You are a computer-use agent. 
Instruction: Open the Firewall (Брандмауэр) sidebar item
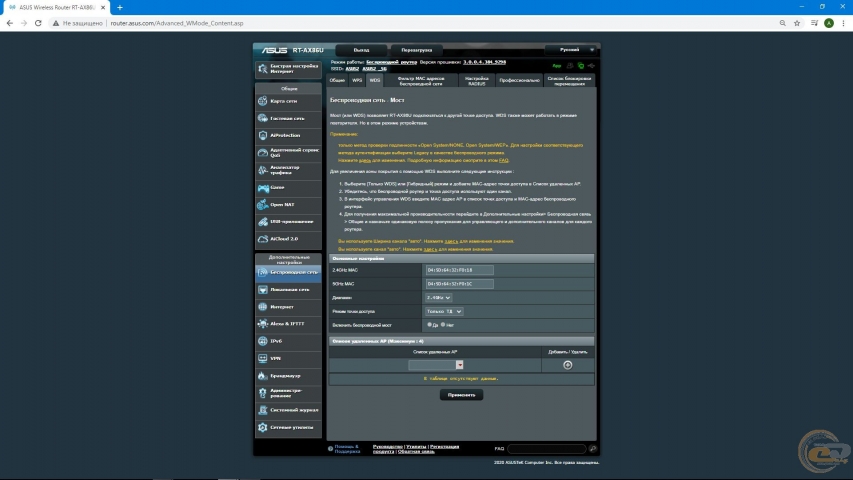point(288,376)
